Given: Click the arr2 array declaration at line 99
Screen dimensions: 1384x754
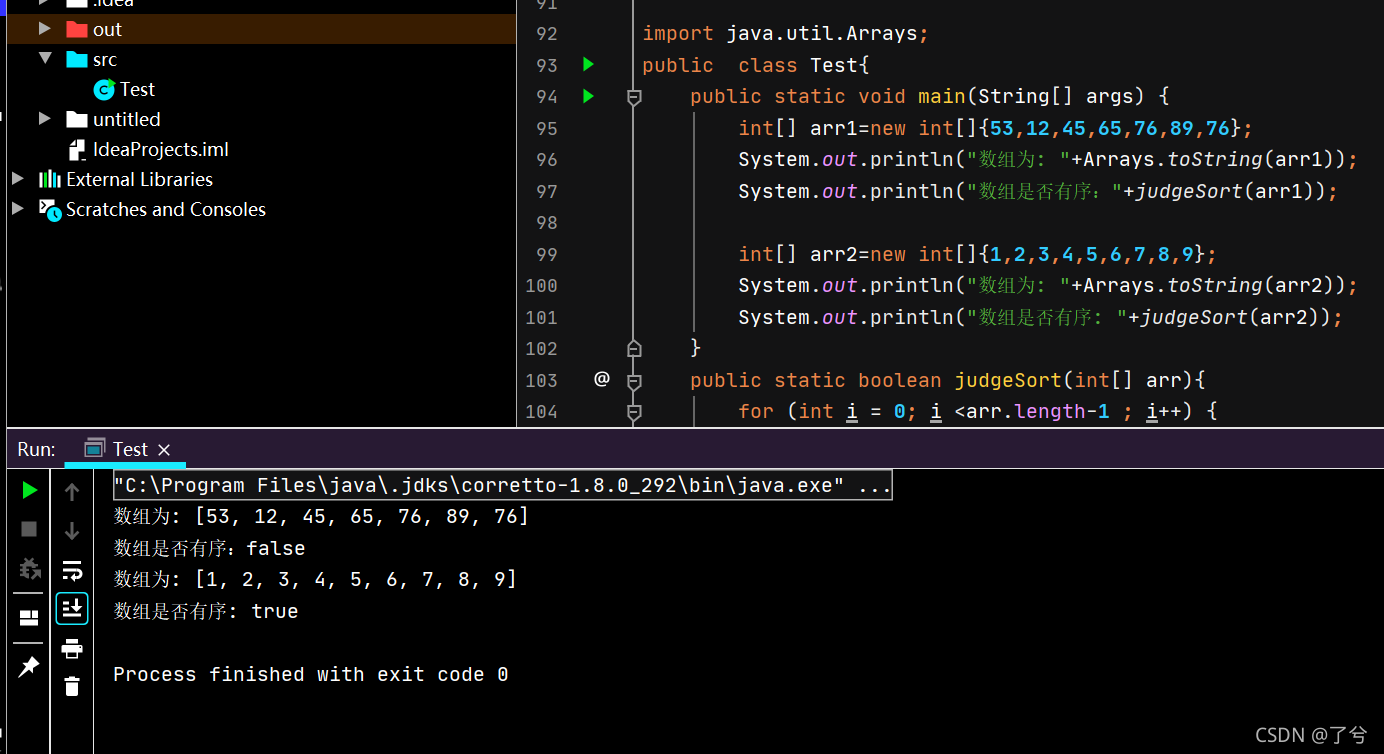Looking at the screenshot, I should 978,254.
